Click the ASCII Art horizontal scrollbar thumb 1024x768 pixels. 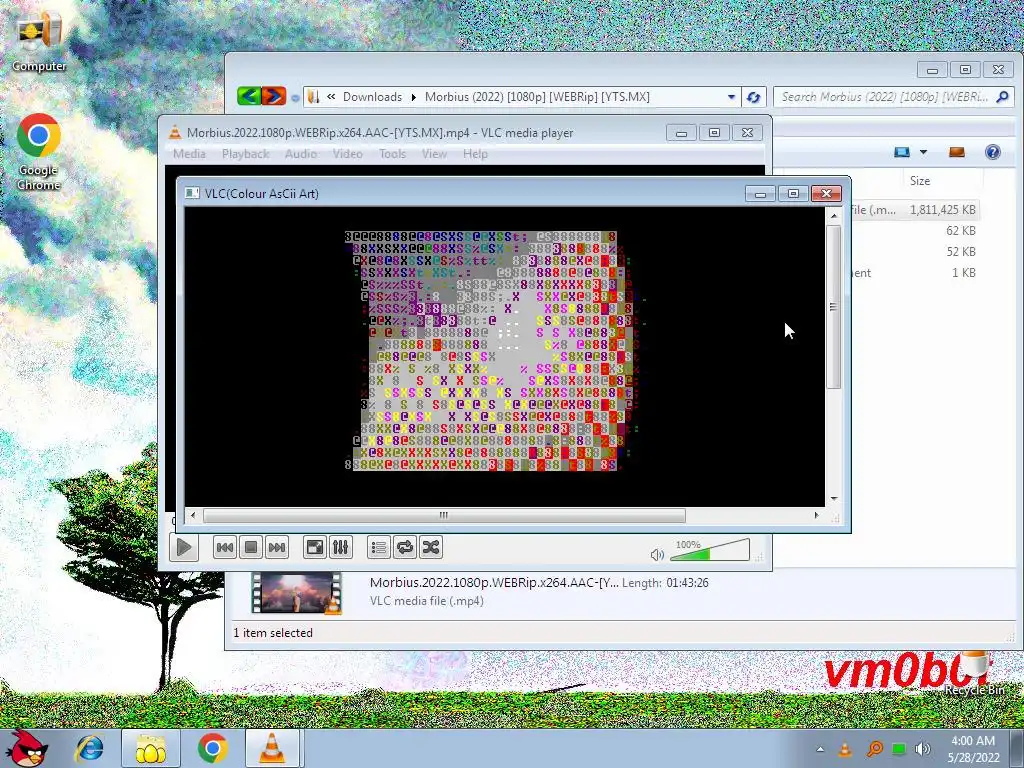tap(444, 515)
